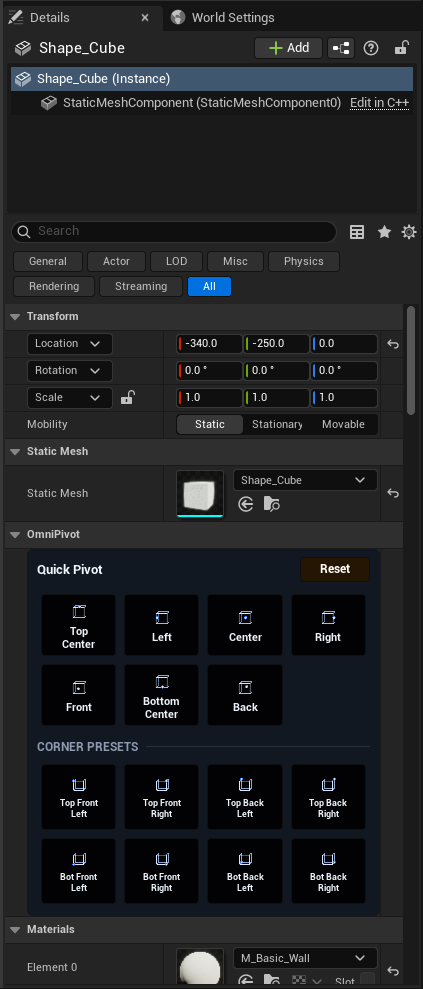Browse to Shape_Cube in Content Browser
This screenshot has width=423, height=989.
click(272, 504)
